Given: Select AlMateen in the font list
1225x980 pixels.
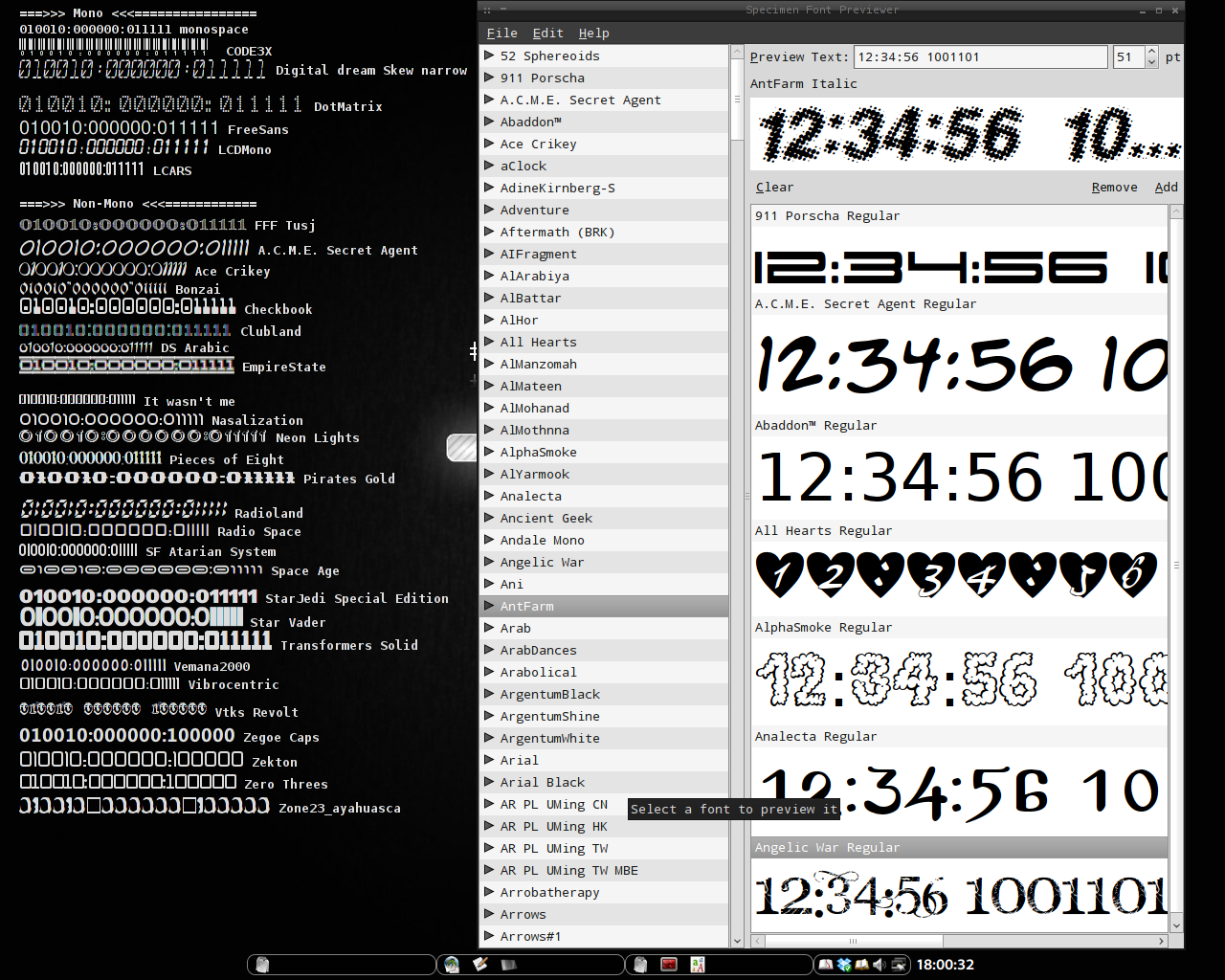Looking at the screenshot, I should 604,386.
